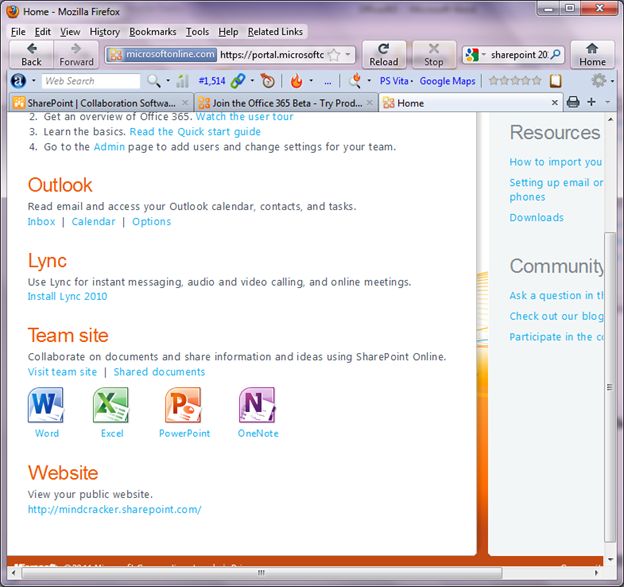This screenshot has height=587, width=624.
Task: Open Downloads link under Resources
Action: point(536,217)
